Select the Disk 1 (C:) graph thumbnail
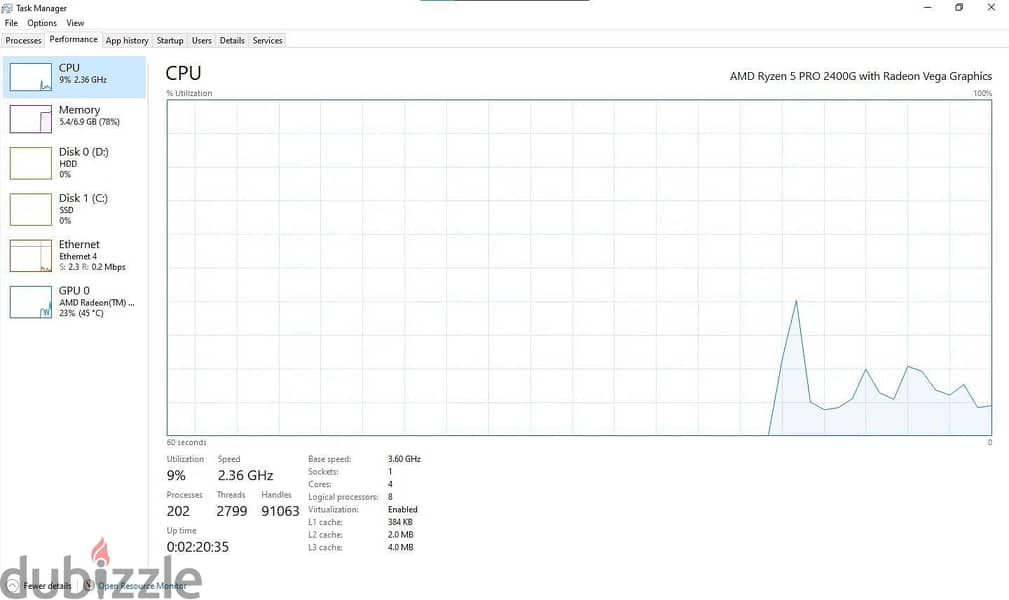This screenshot has width=1009, height=600. [30, 209]
